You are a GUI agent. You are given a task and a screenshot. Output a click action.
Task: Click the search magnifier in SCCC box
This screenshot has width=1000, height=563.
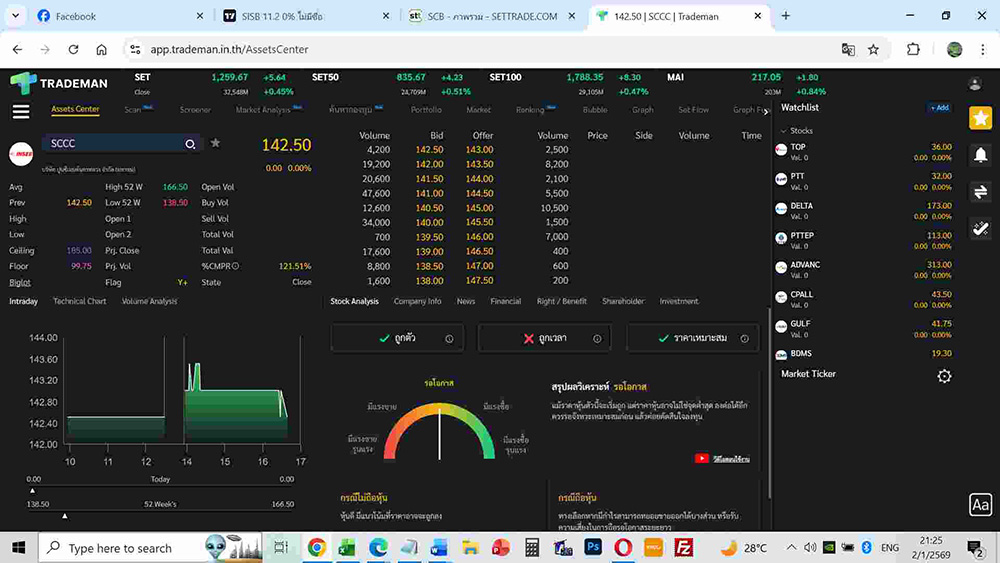(190, 144)
